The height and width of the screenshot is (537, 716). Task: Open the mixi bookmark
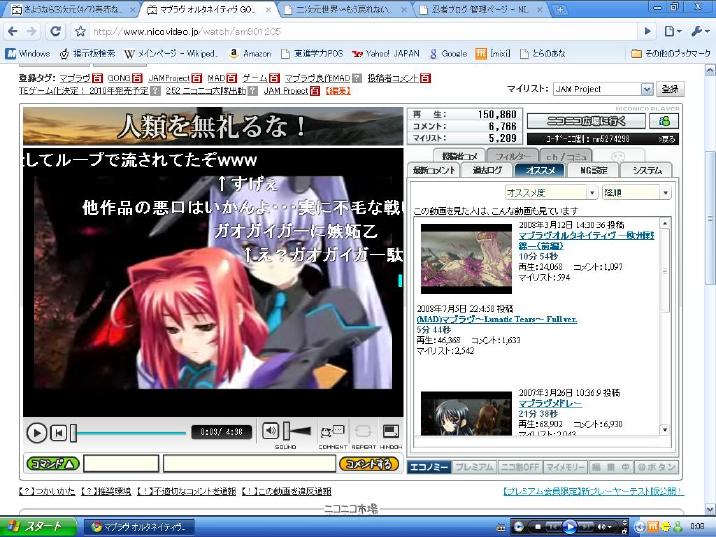point(493,53)
